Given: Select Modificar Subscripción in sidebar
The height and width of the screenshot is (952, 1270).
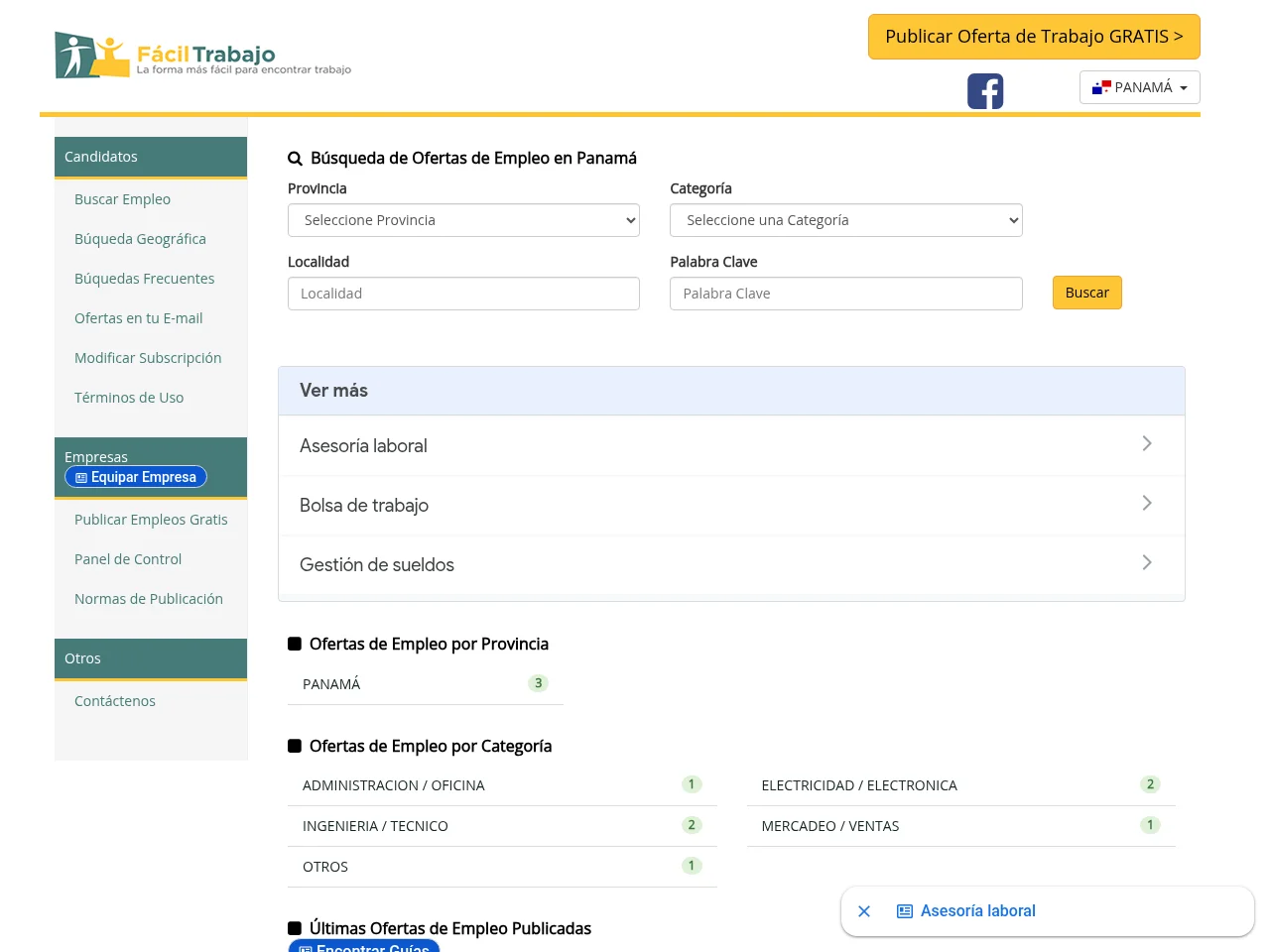Looking at the screenshot, I should tap(148, 358).
